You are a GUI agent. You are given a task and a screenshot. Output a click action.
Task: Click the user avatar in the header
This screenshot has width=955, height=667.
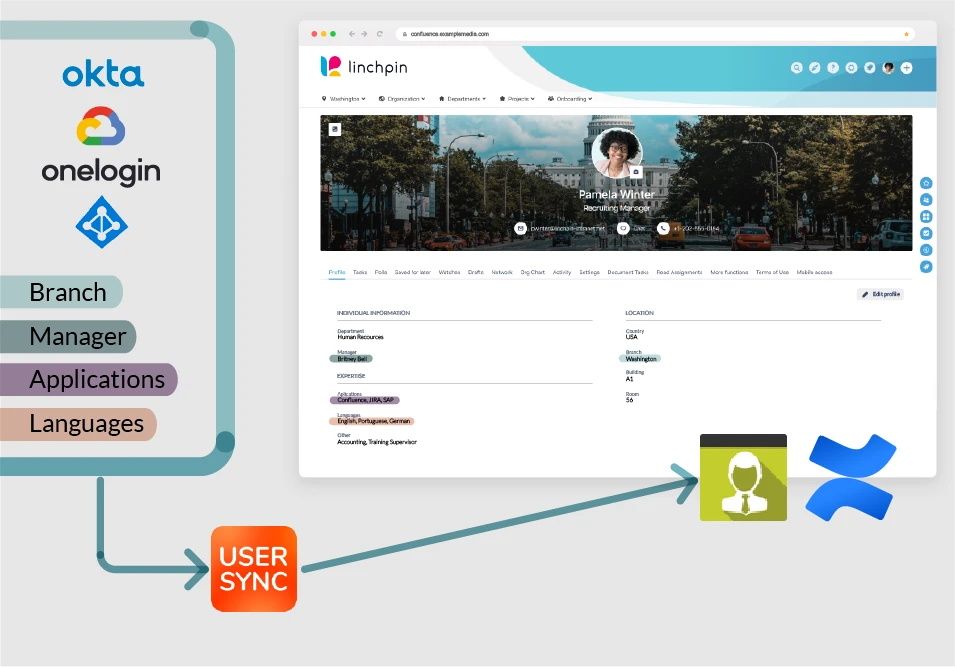[x=888, y=68]
